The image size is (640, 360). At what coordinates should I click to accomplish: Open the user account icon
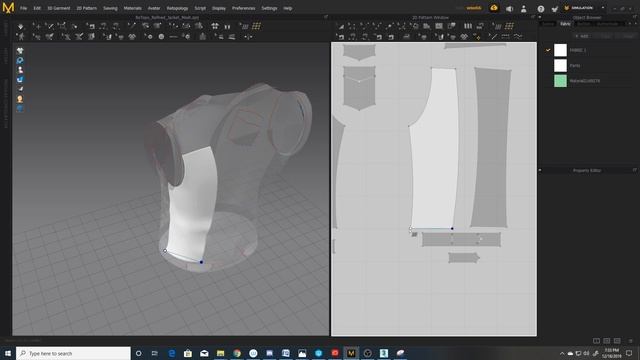(524, 9)
